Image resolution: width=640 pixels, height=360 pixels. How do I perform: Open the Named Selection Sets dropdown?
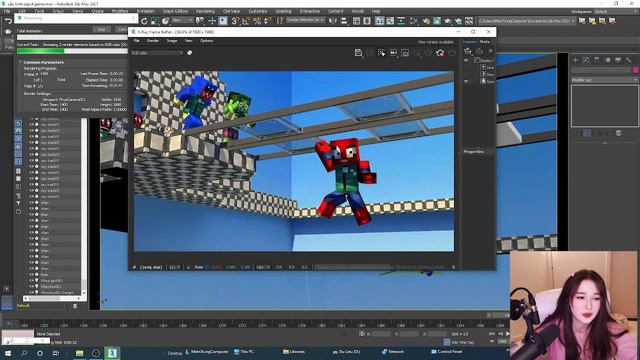click(305, 20)
